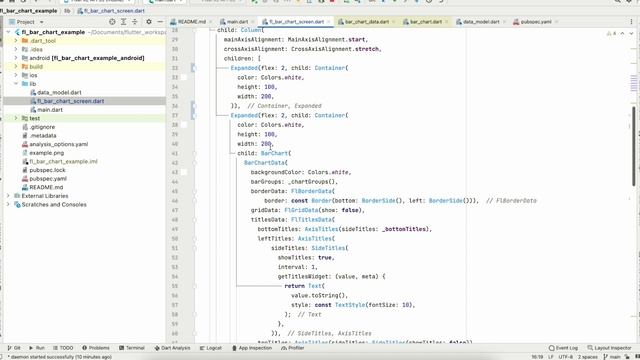Viewport: 640px width, 360px height.
Task: Jump to next highlighted error arrow
Action: tap(631, 33)
